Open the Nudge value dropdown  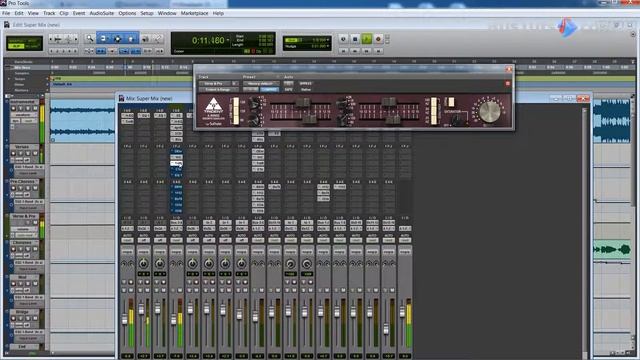click(329, 46)
